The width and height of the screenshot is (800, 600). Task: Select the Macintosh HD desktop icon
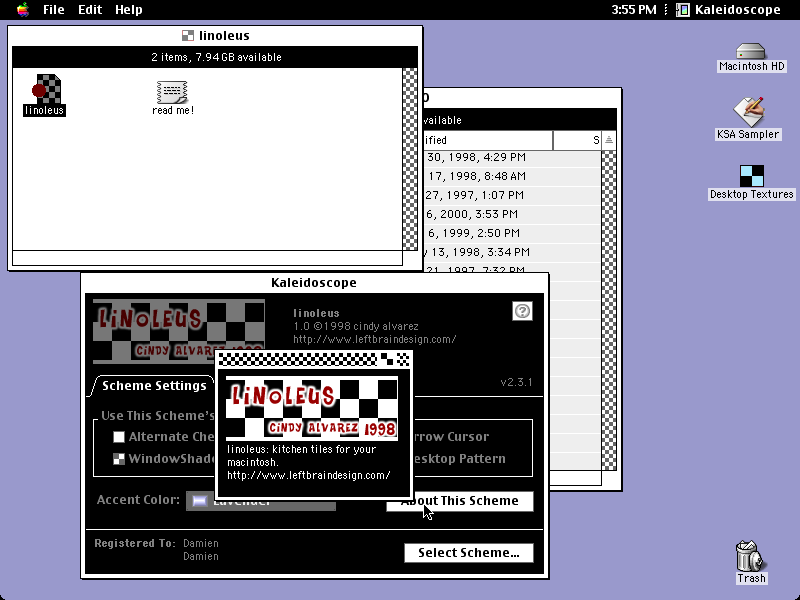coord(752,57)
